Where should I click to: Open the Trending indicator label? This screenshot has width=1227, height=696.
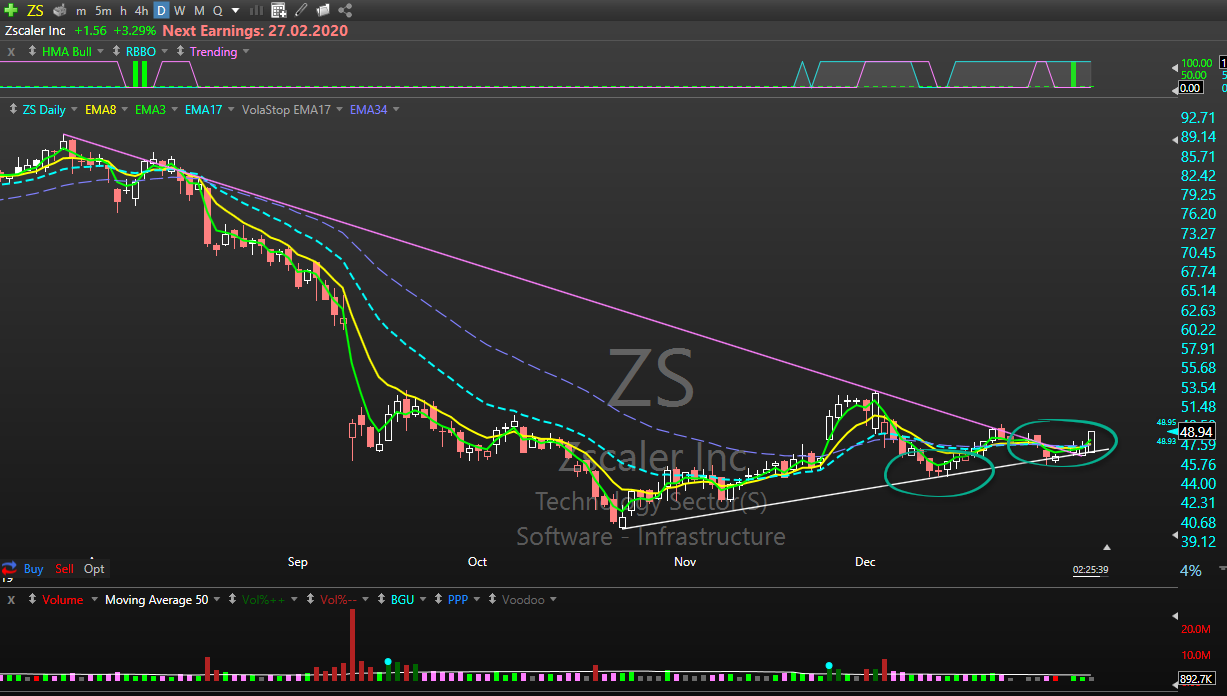pyautogui.click(x=214, y=51)
